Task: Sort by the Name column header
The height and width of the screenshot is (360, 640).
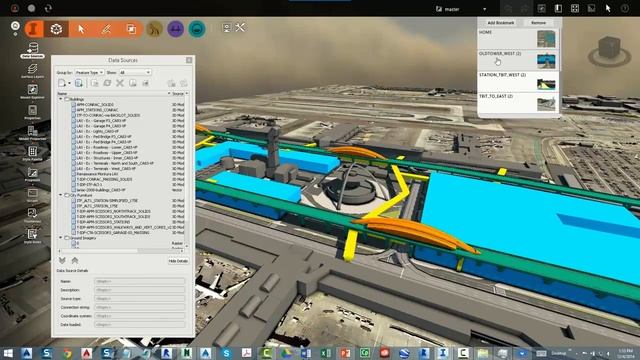Action: [x=113, y=93]
